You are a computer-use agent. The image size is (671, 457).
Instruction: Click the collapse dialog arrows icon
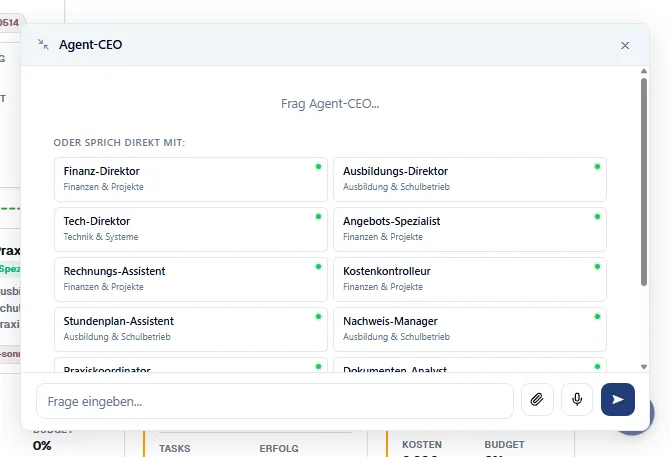click(42, 45)
